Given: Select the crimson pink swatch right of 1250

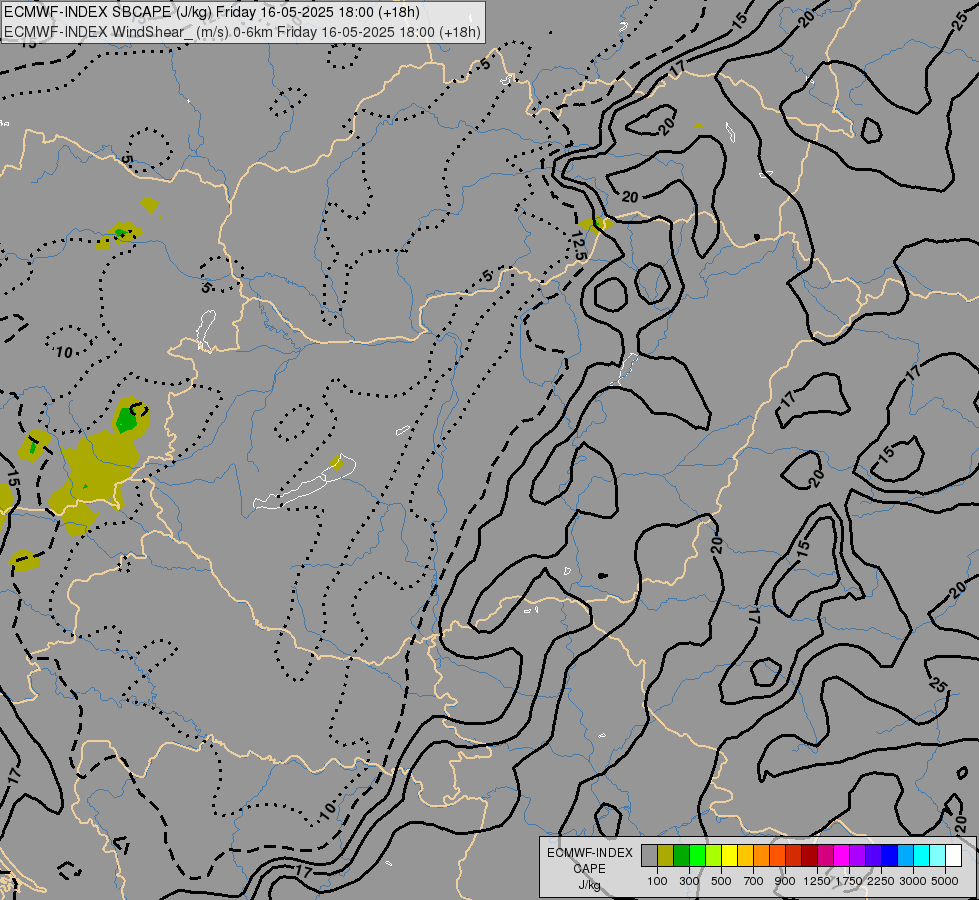Looking at the screenshot, I should coord(825,855).
